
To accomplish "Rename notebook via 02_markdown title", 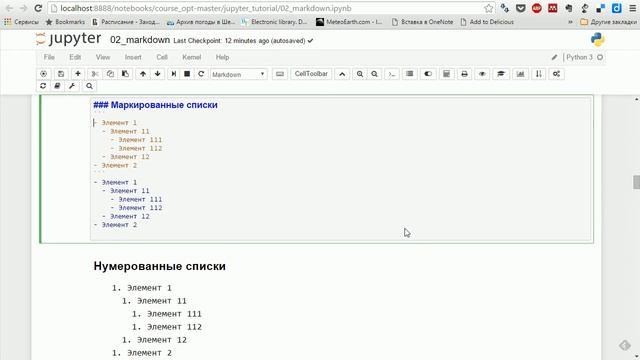I will [140, 40].
